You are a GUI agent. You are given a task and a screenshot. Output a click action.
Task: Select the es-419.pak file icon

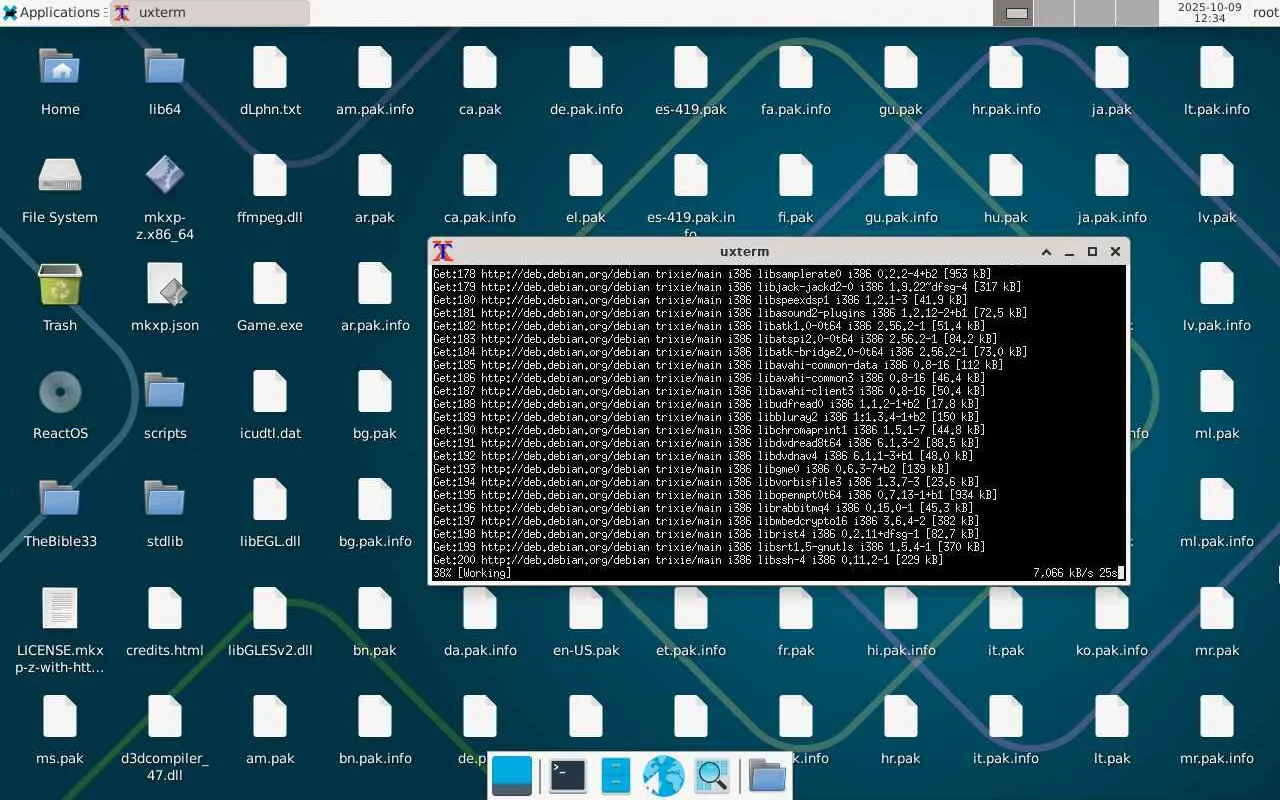[x=691, y=68]
